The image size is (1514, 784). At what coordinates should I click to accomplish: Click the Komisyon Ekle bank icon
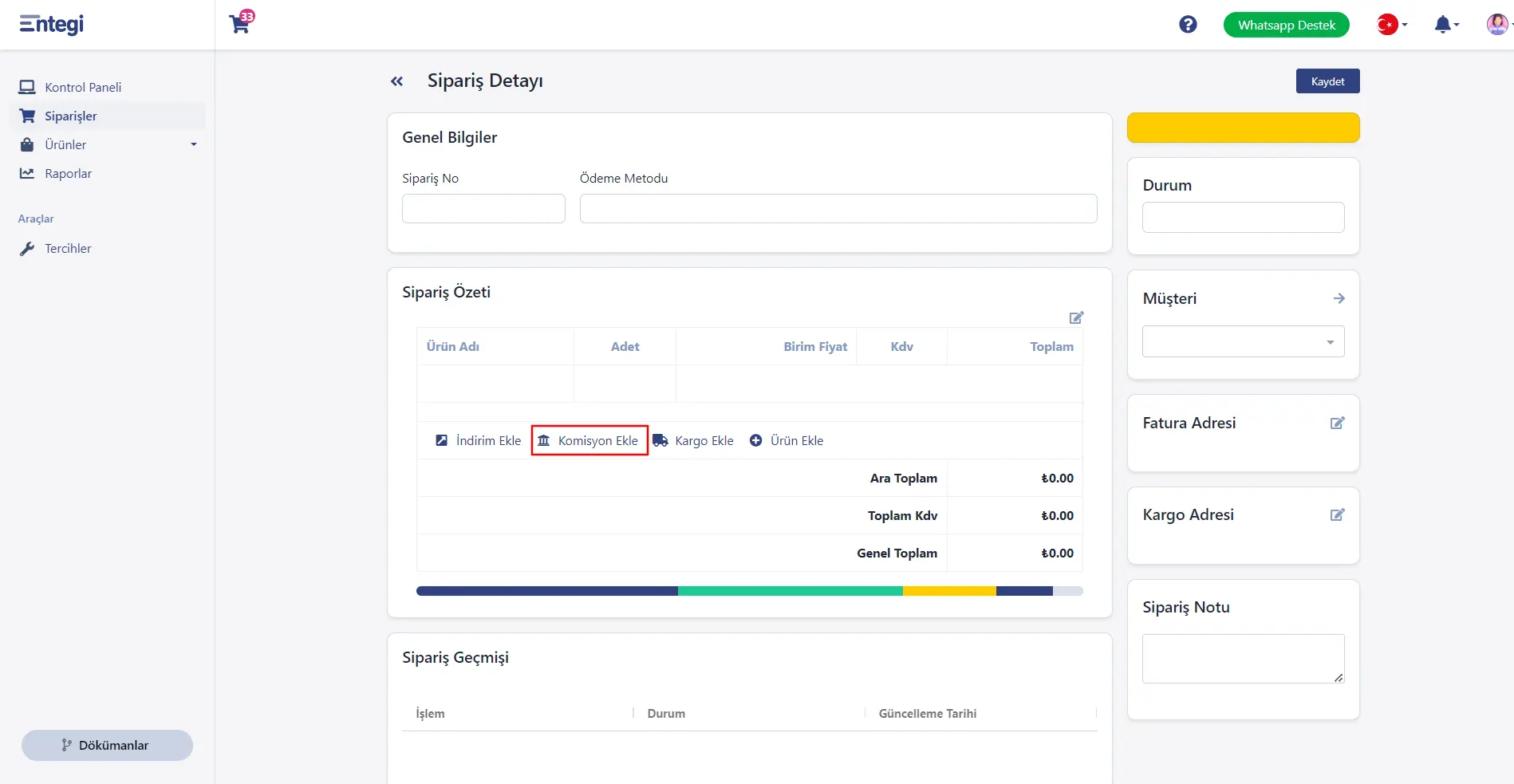tap(543, 440)
